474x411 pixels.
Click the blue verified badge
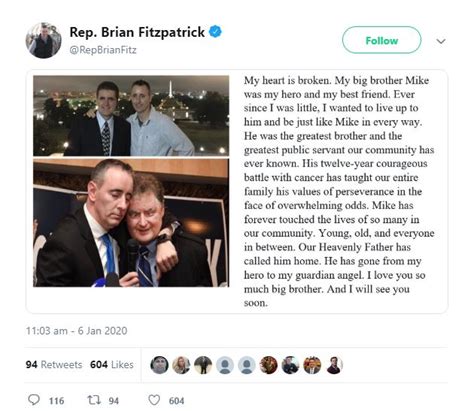coord(215,32)
